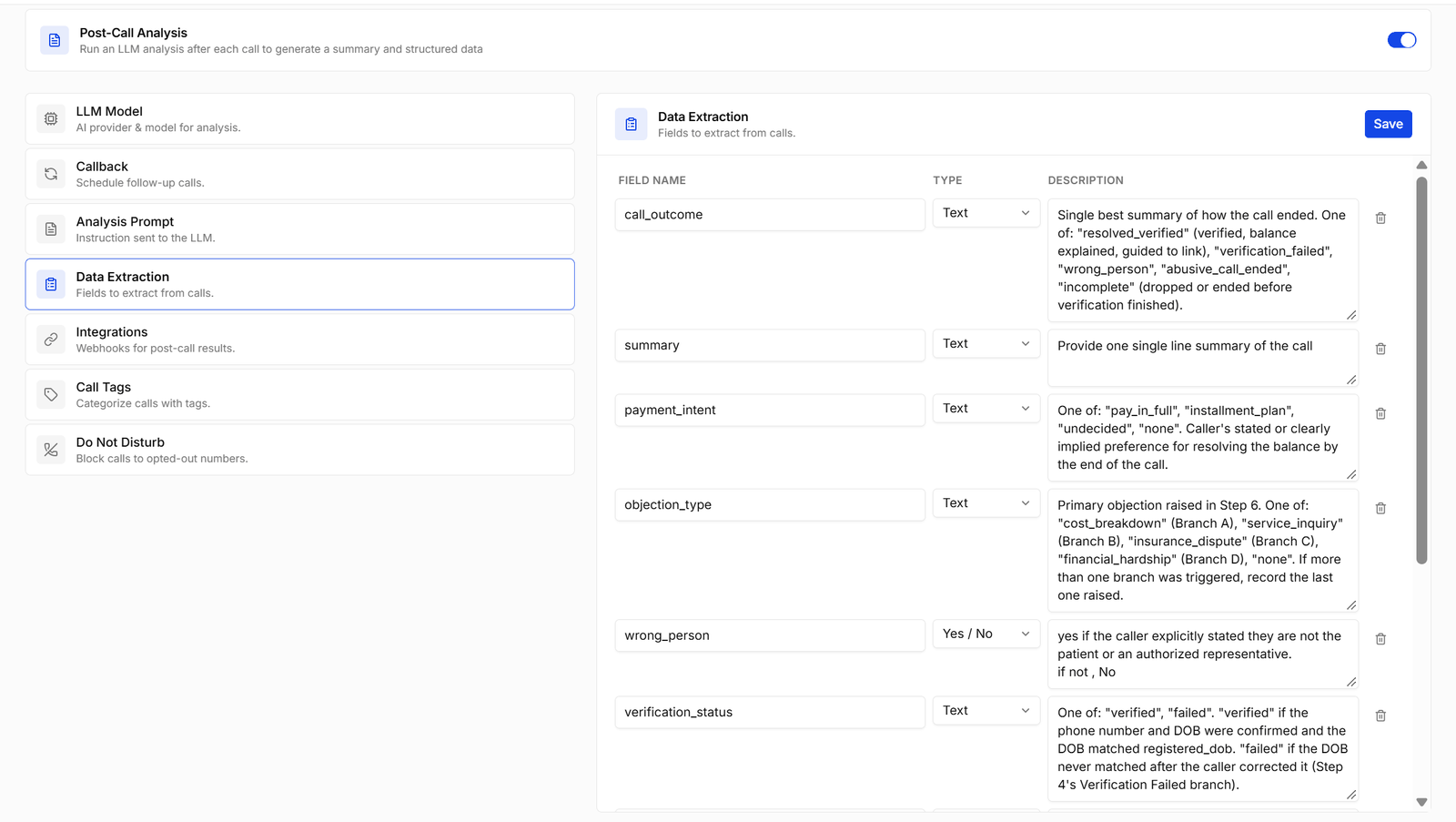Delete the call_outcome field
The width and height of the screenshot is (1456, 822).
pyautogui.click(x=1380, y=218)
